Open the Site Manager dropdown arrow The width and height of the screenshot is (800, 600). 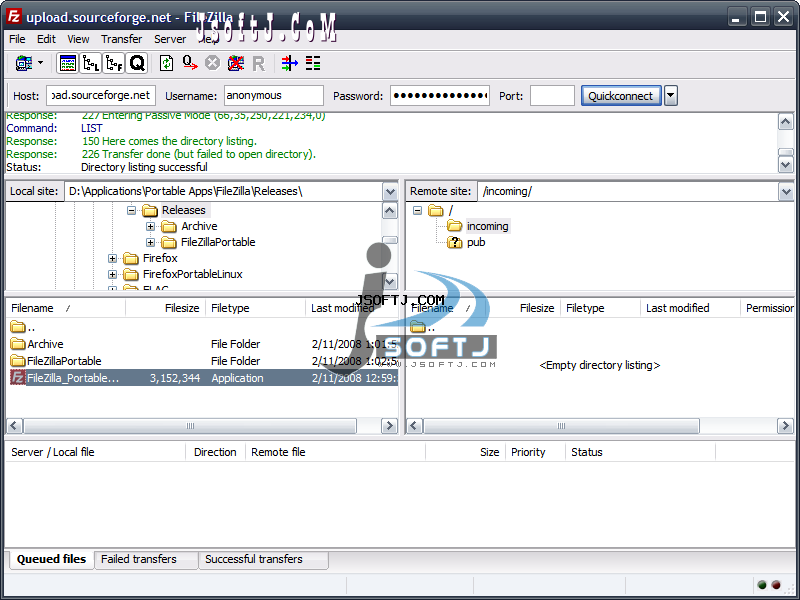pos(40,63)
